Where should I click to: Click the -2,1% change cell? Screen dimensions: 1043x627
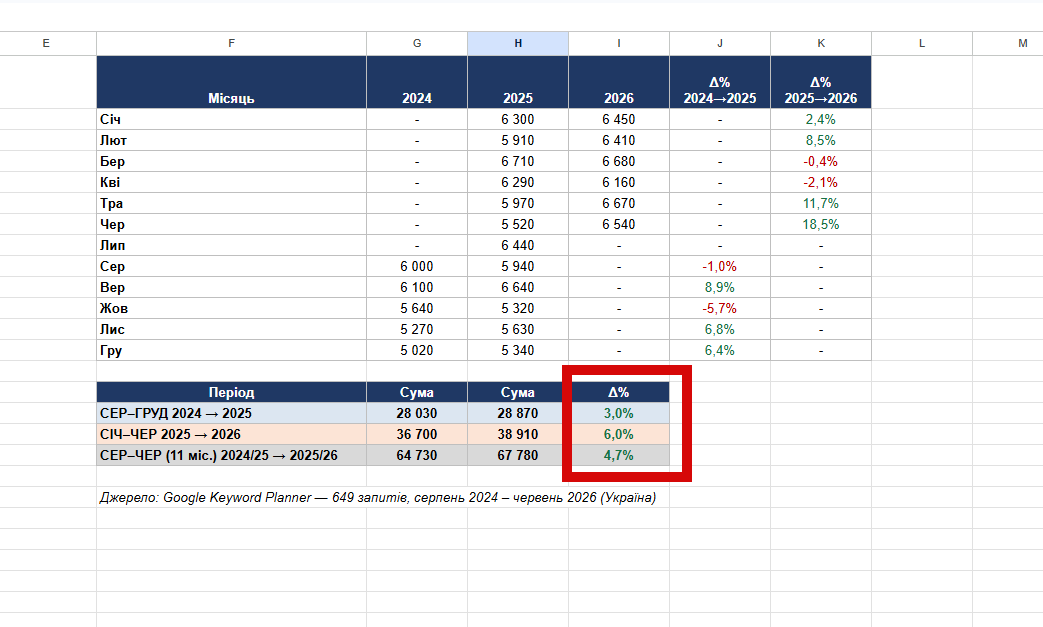821,182
